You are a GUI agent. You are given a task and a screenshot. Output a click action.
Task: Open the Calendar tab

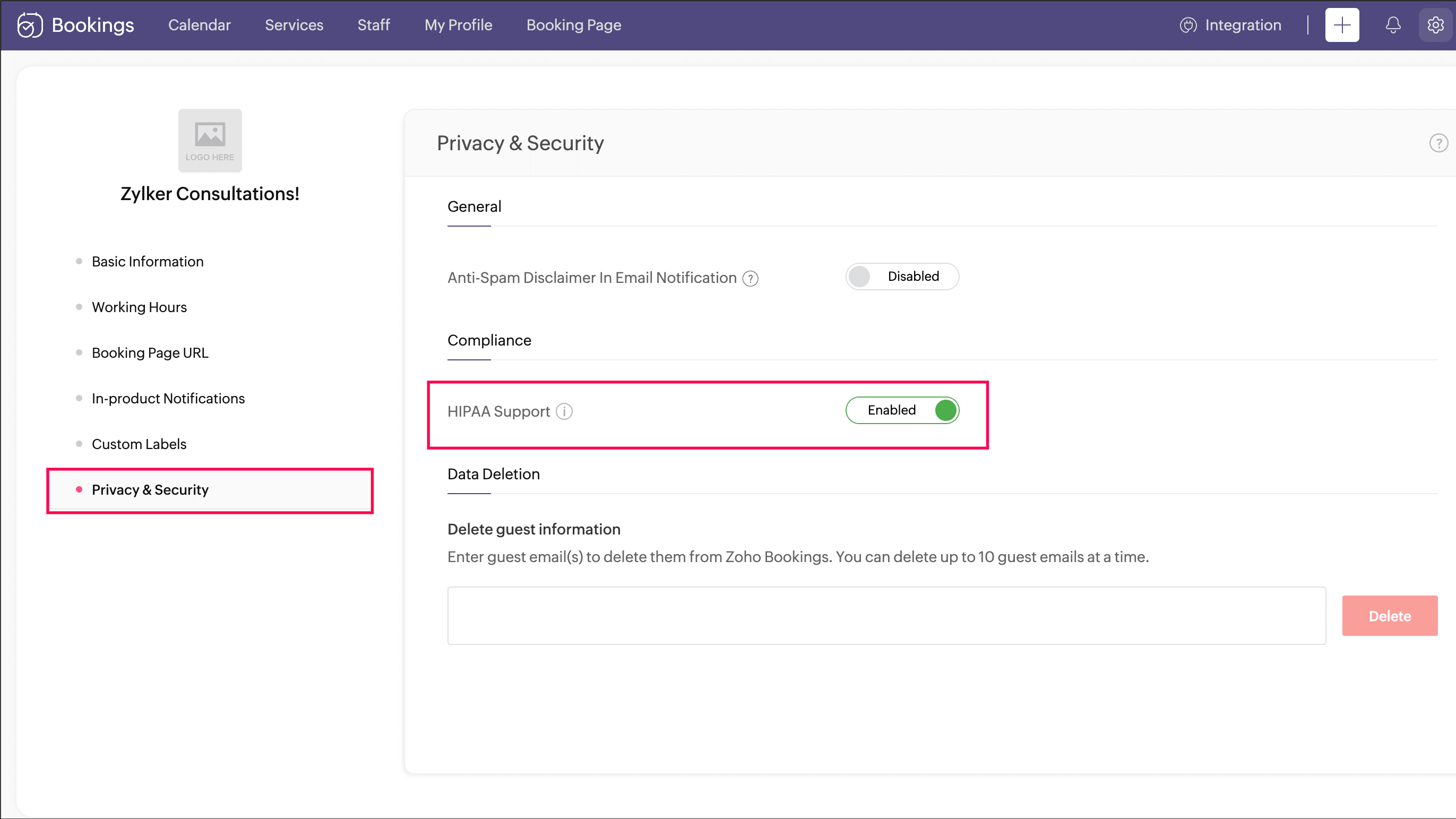200,25
